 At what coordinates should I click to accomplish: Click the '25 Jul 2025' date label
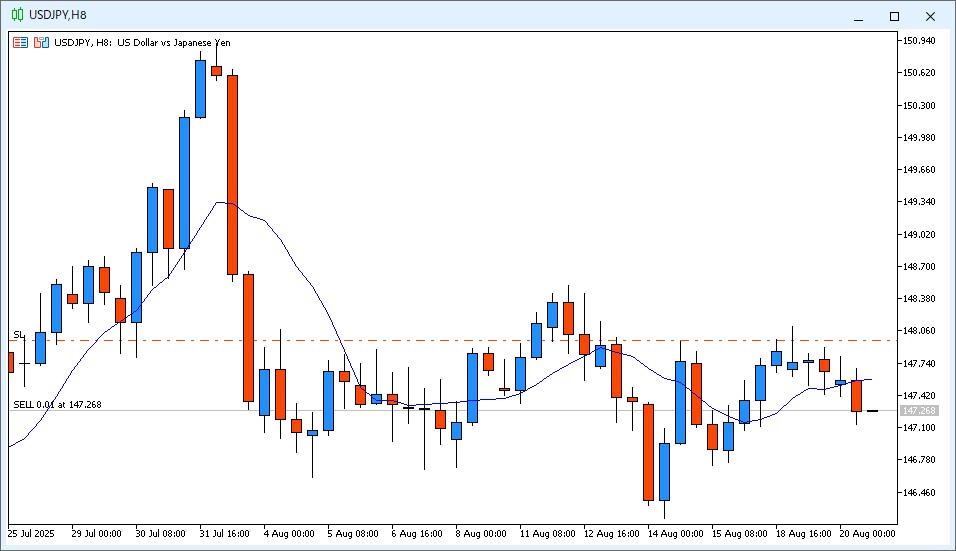click(x=33, y=534)
